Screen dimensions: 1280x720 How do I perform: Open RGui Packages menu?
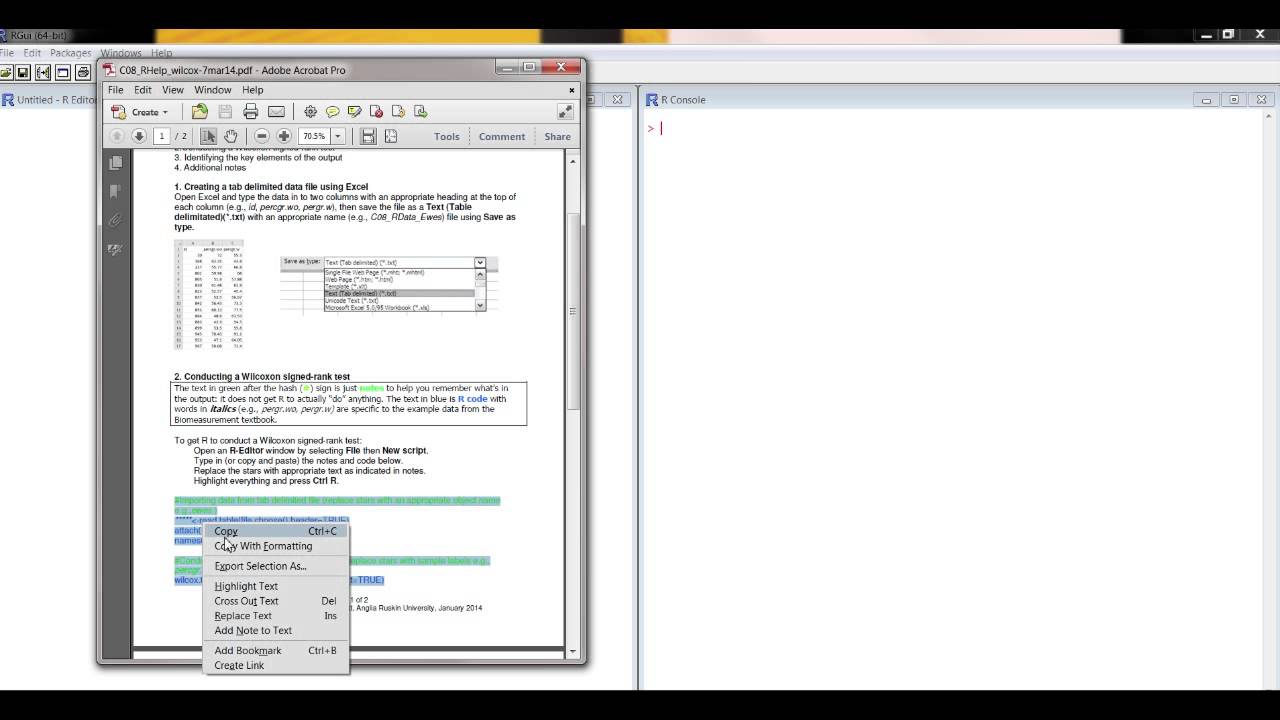click(x=70, y=53)
